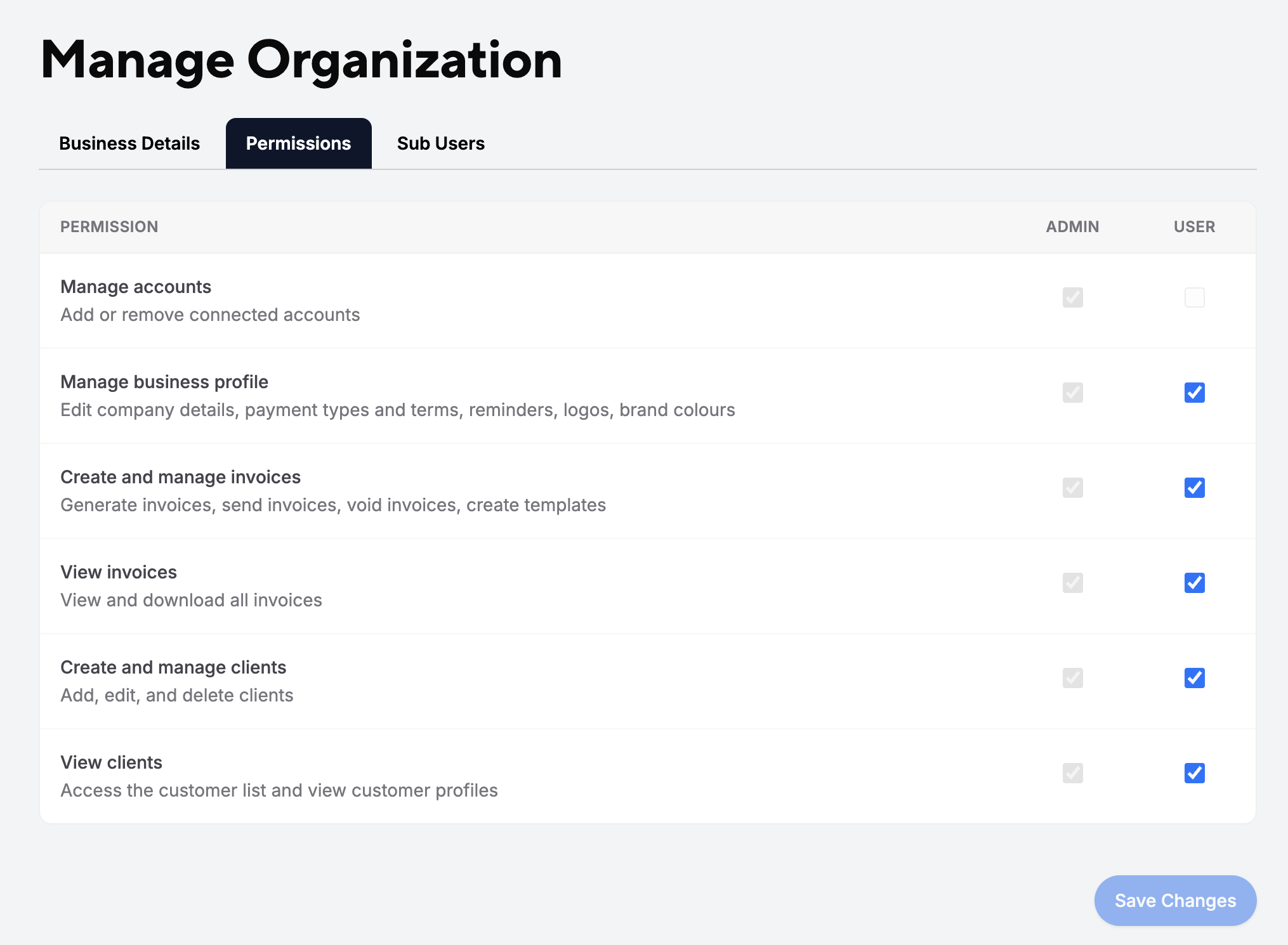Uncheck Create and manage clients for User
Viewport: 1288px width, 945px height.
[1194, 678]
